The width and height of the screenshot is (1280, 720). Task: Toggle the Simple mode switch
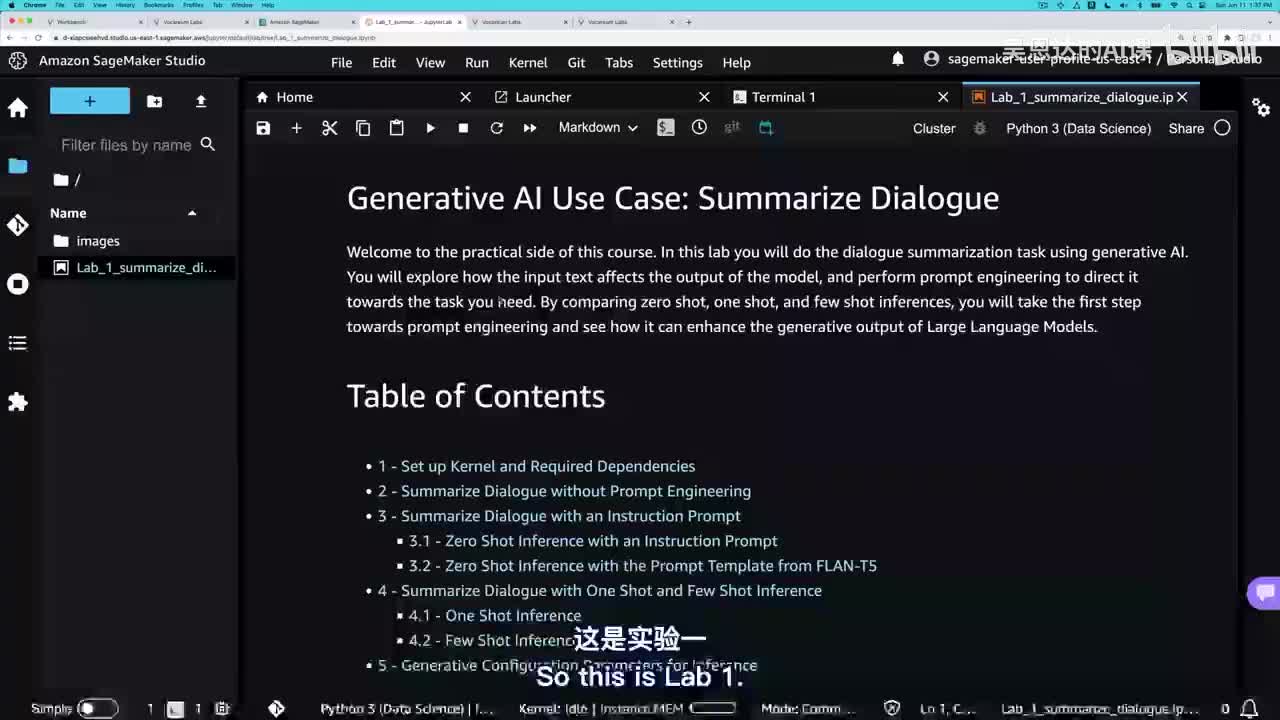98,708
